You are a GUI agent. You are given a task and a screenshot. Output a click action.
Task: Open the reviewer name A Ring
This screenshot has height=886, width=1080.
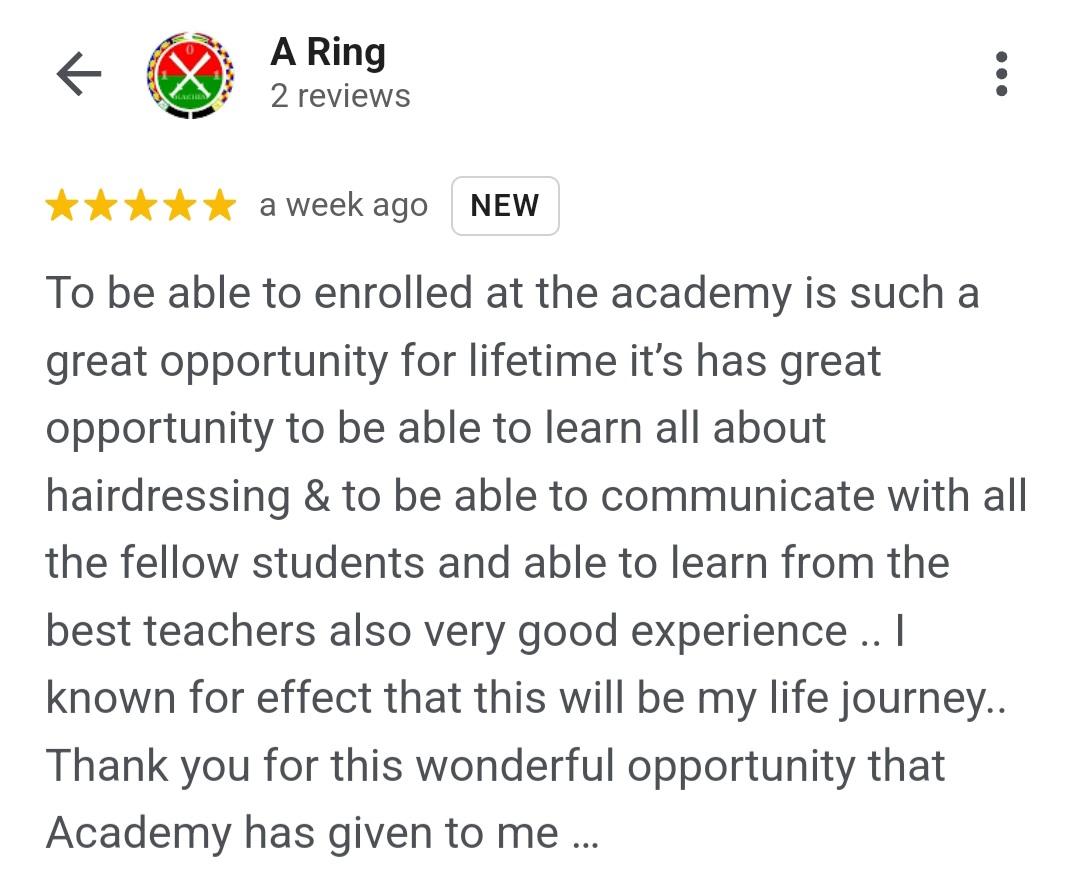[x=328, y=53]
